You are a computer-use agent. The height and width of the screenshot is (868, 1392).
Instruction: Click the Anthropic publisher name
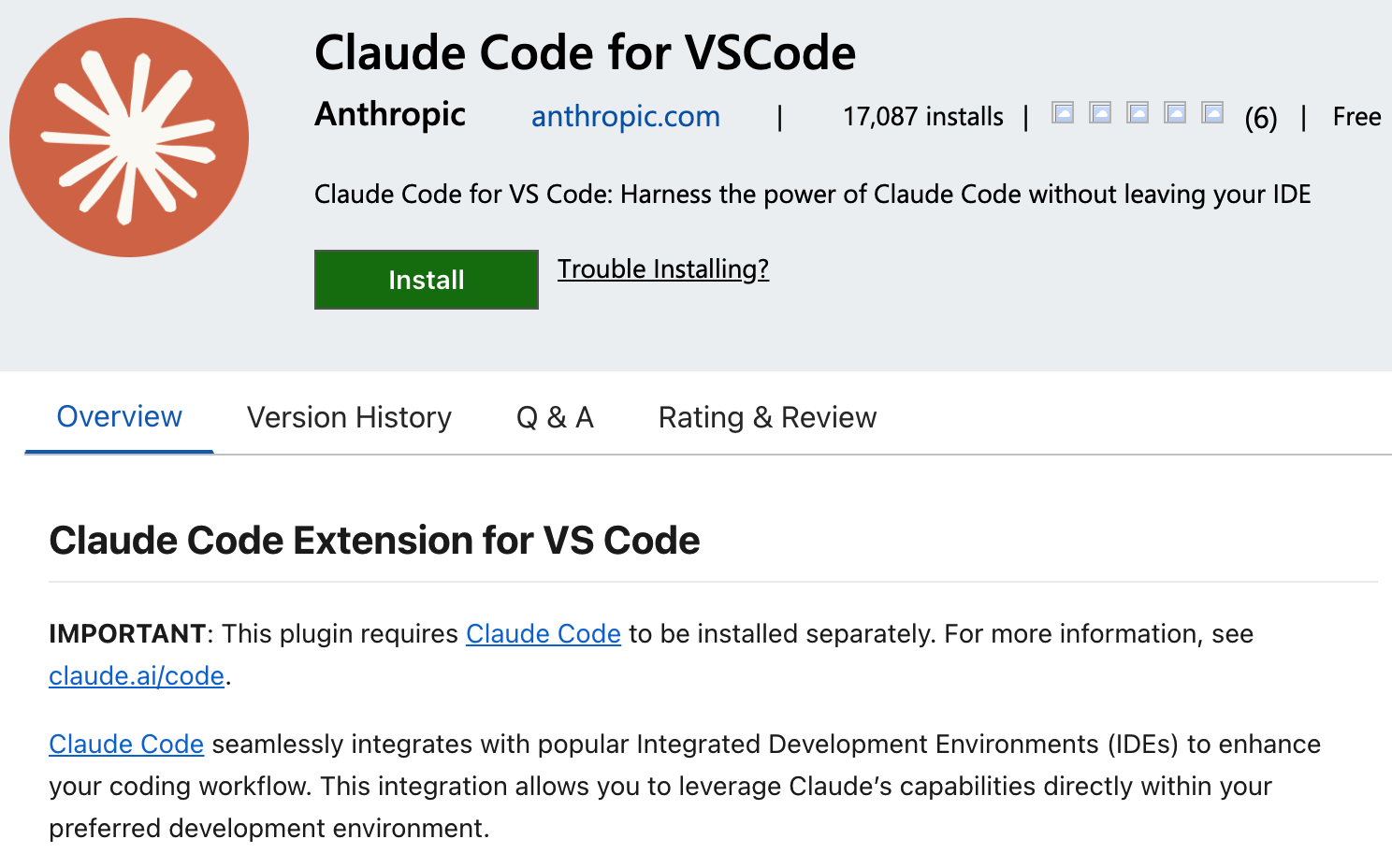(389, 114)
